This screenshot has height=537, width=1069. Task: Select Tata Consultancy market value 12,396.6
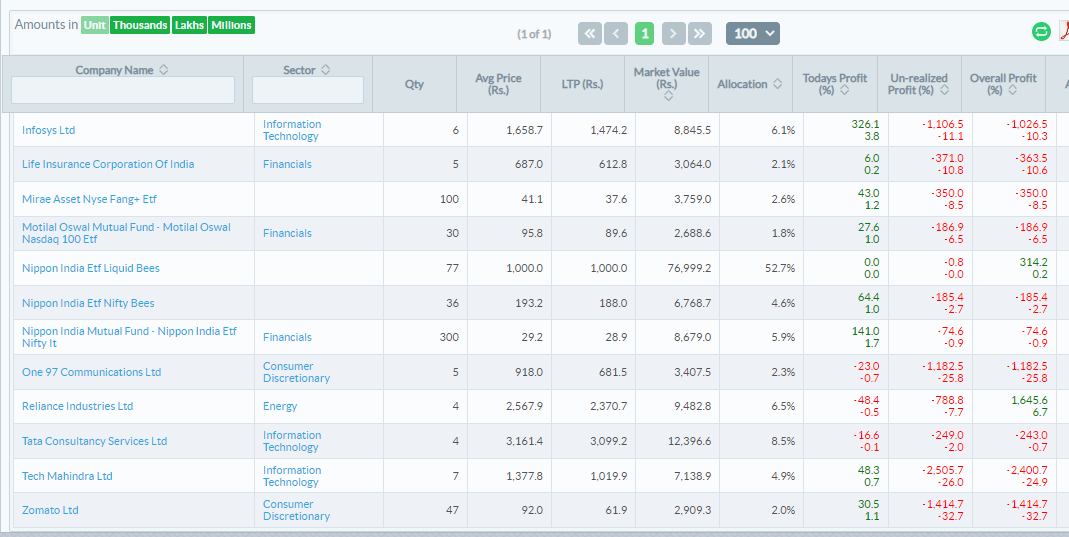(x=689, y=441)
